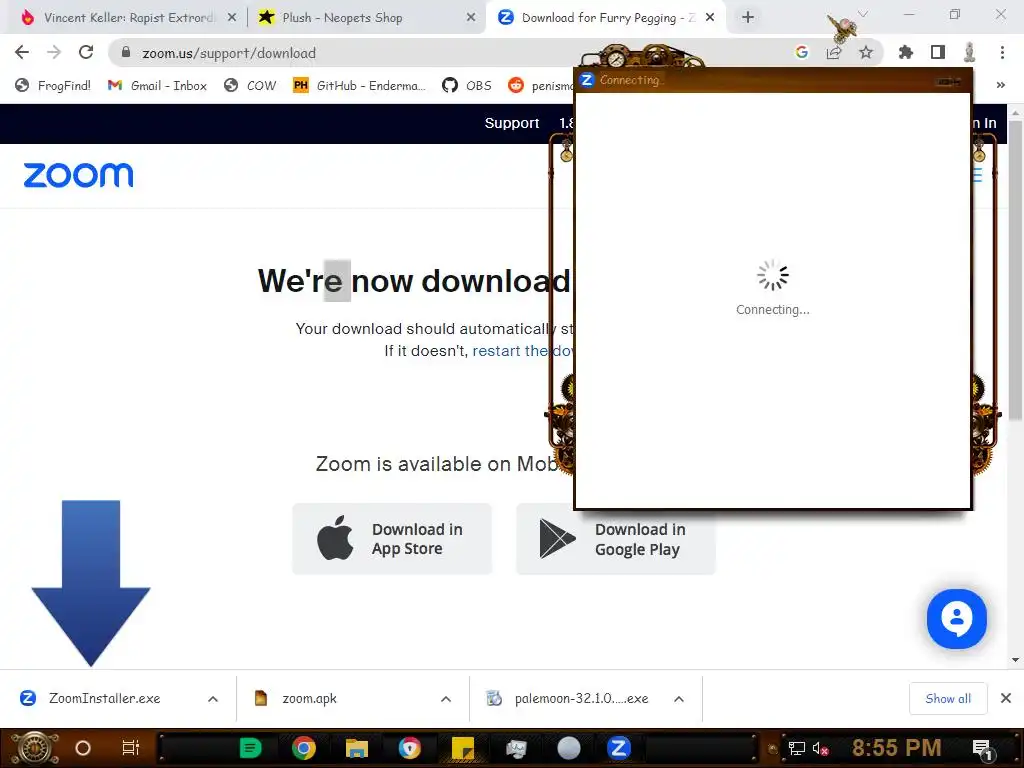Open the Chrome profile avatar
The width and height of the screenshot is (1024, 768).
tap(969, 52)
